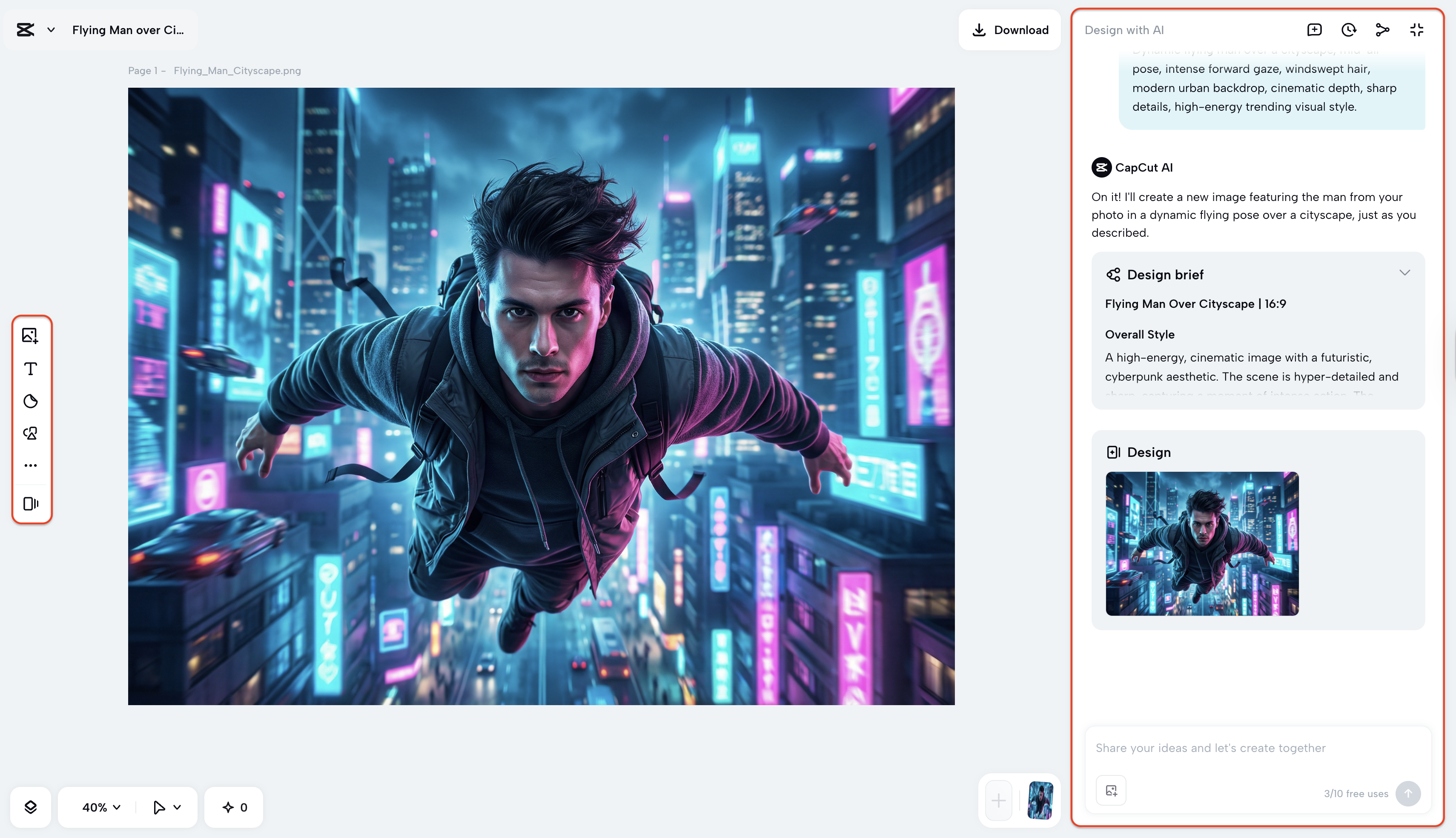Screen dimensions: 1456x838
Task: Open the more tools ellipsis menu
Action: (x=31, y=465)
